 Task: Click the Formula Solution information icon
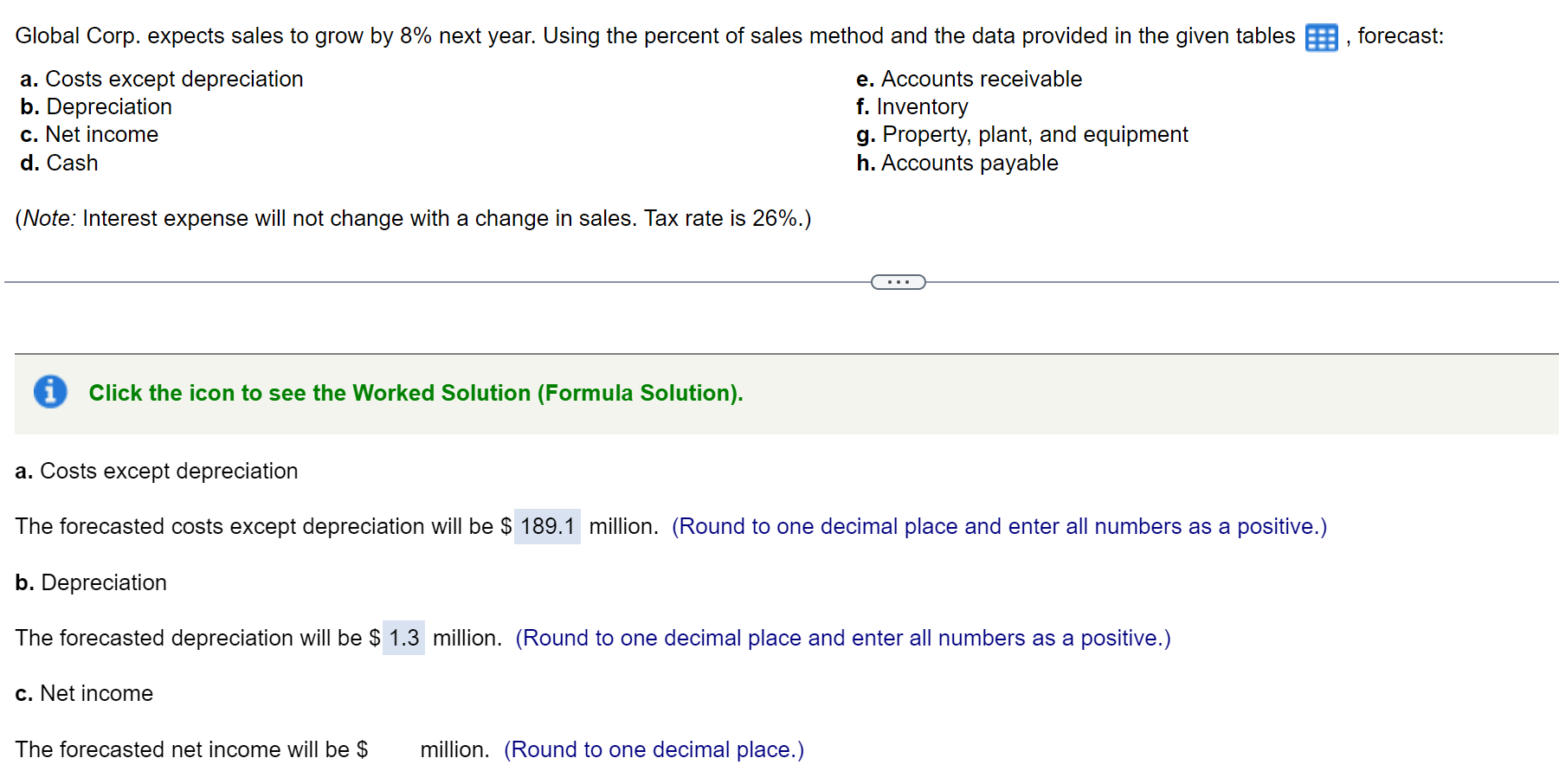49,392
